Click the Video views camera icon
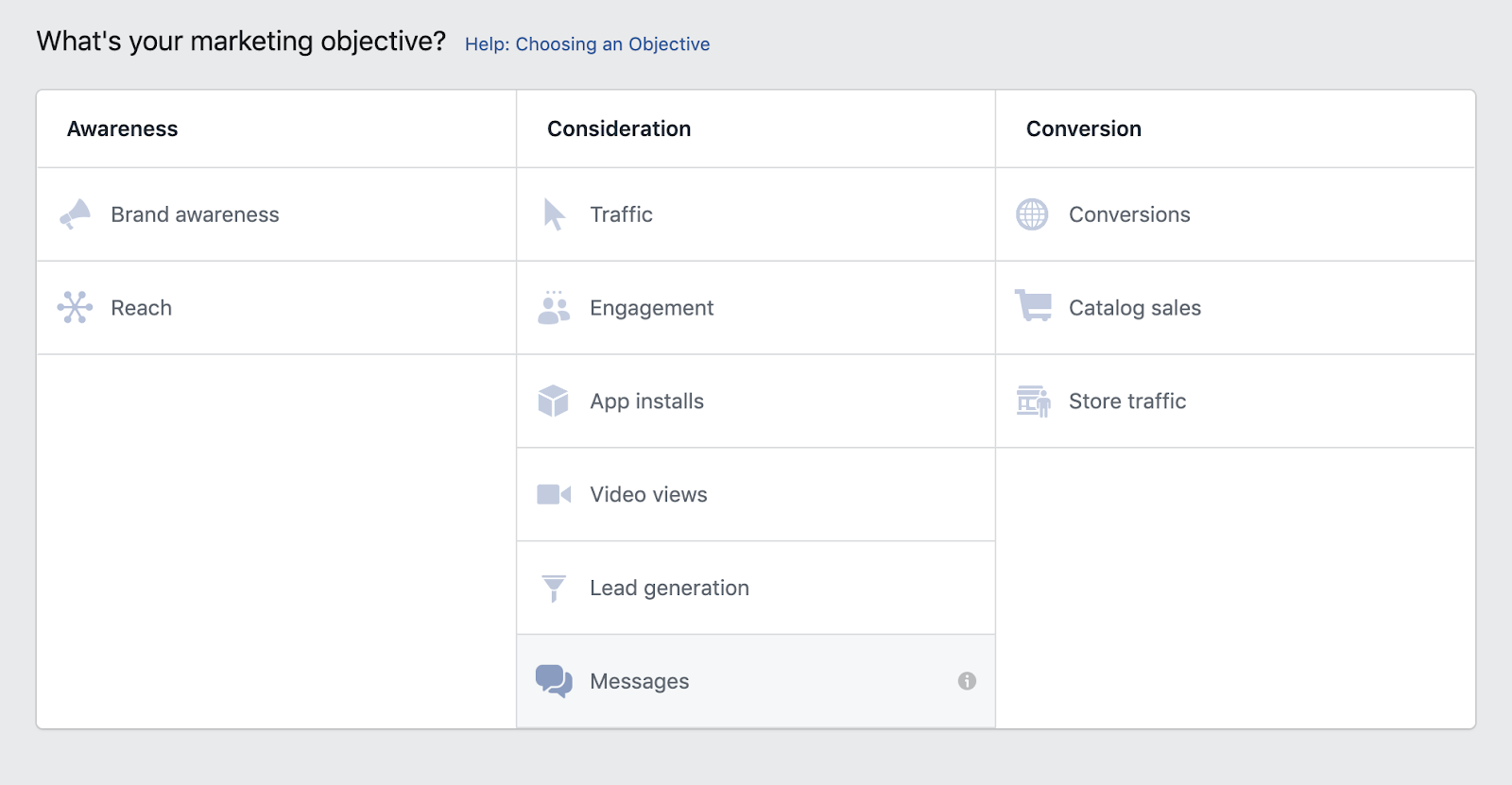The width and height of the screenshot is (1512, 785). 554,494
